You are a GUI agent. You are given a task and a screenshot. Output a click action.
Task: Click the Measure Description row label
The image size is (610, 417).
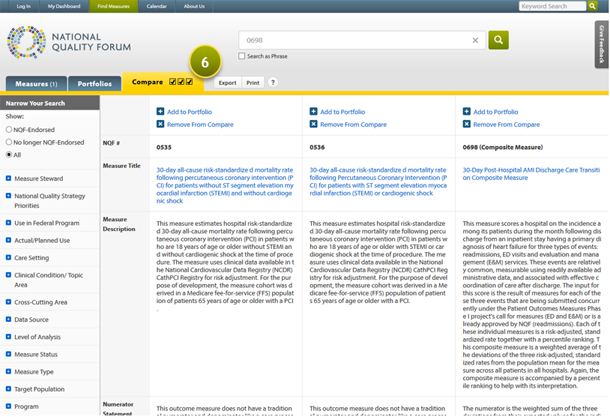click(x=119, y=224)
